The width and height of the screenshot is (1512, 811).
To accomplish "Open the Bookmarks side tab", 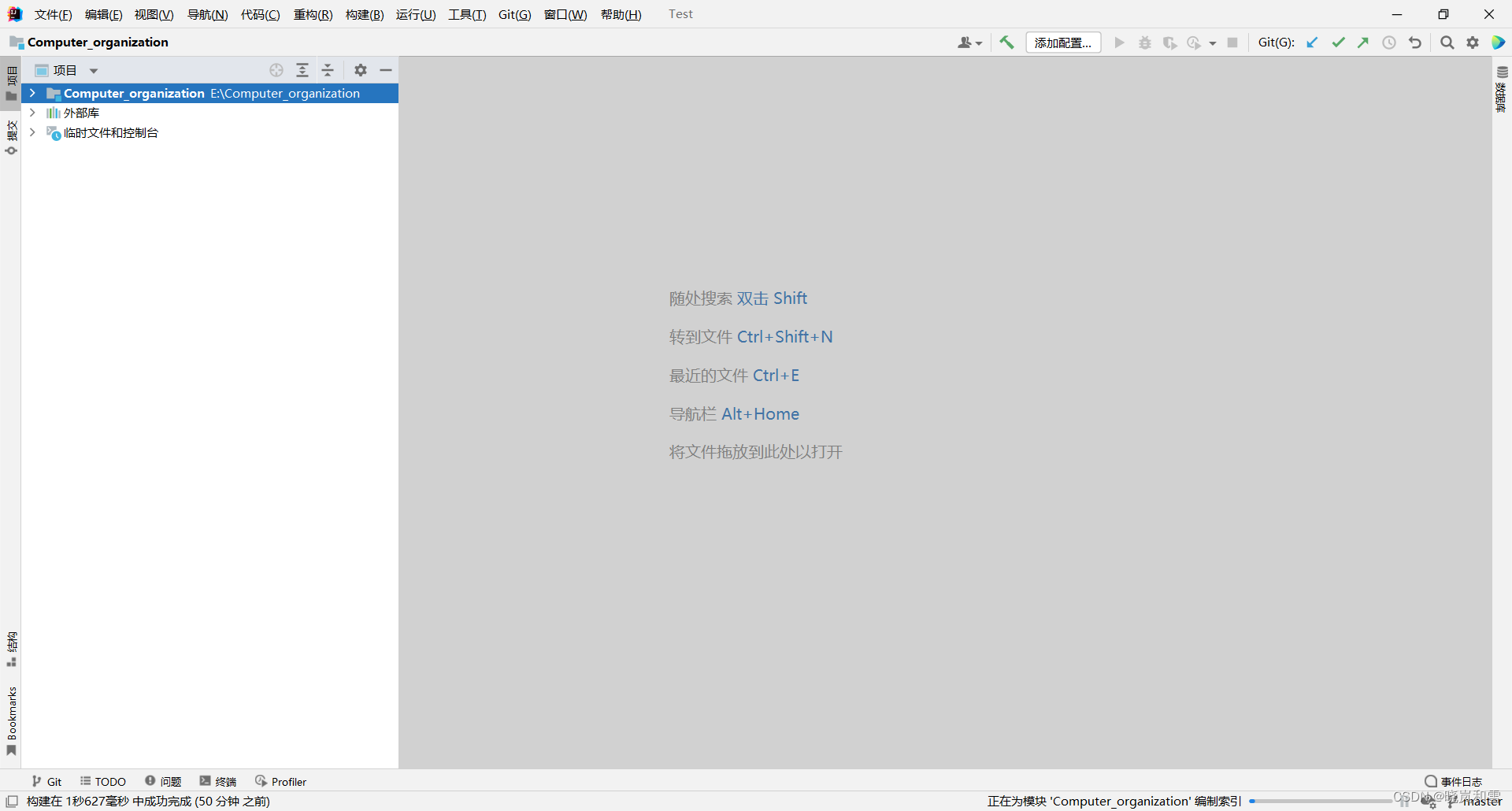I will click(x=12, y=721).
